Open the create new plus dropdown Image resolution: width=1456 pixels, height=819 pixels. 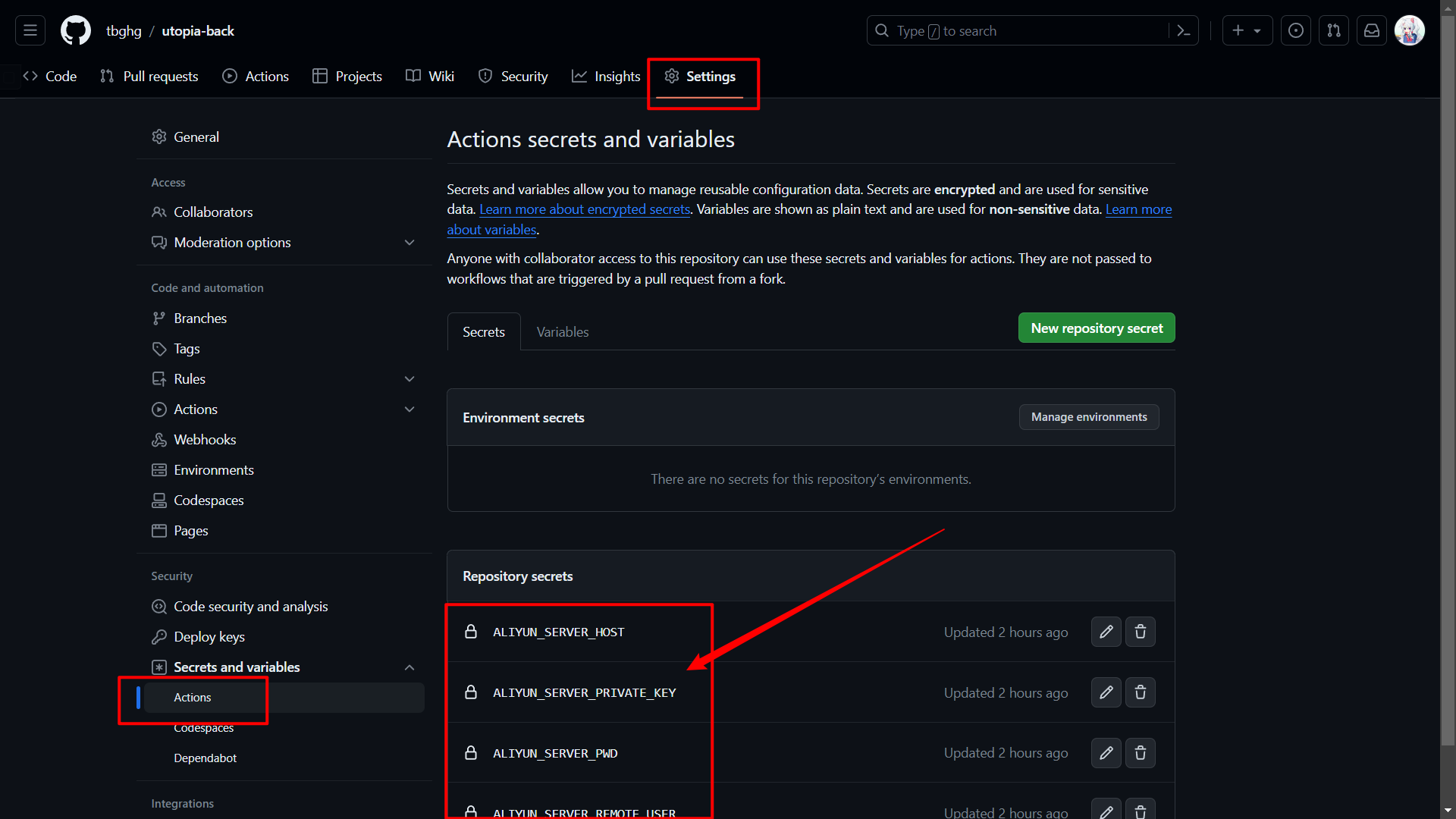point(1247,31)
